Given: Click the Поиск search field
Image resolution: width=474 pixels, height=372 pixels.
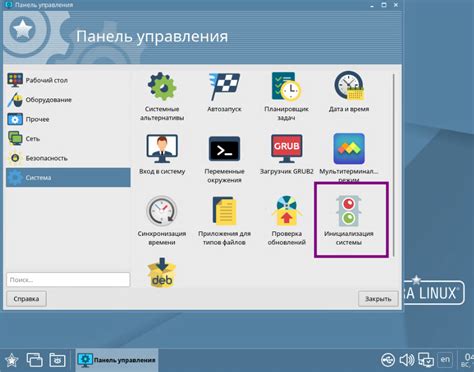Looking at the screenshot, I should (x=68, y=280).
